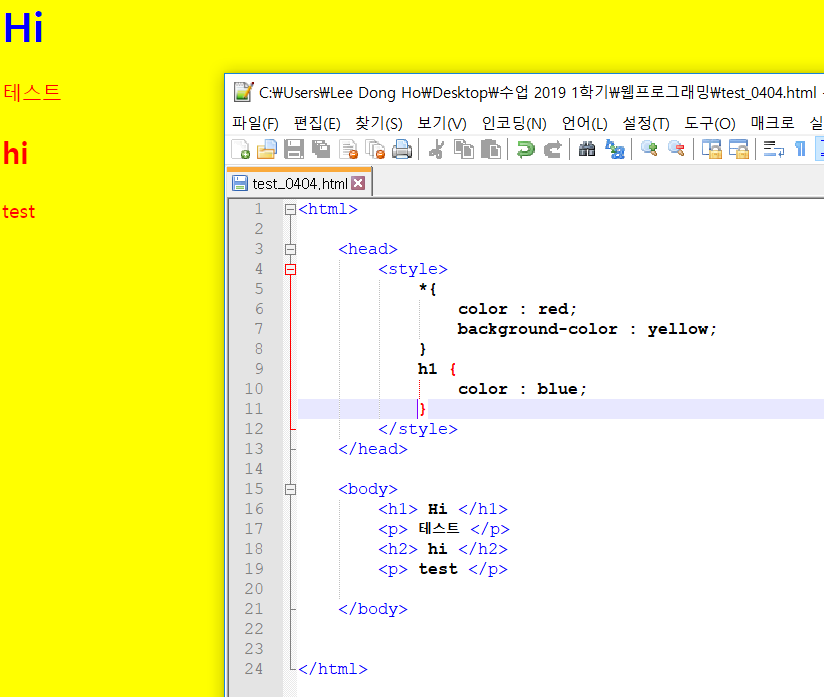
Task: Toggle synchronized horizontal scrolling icon
Action: [x=738, y=149]
